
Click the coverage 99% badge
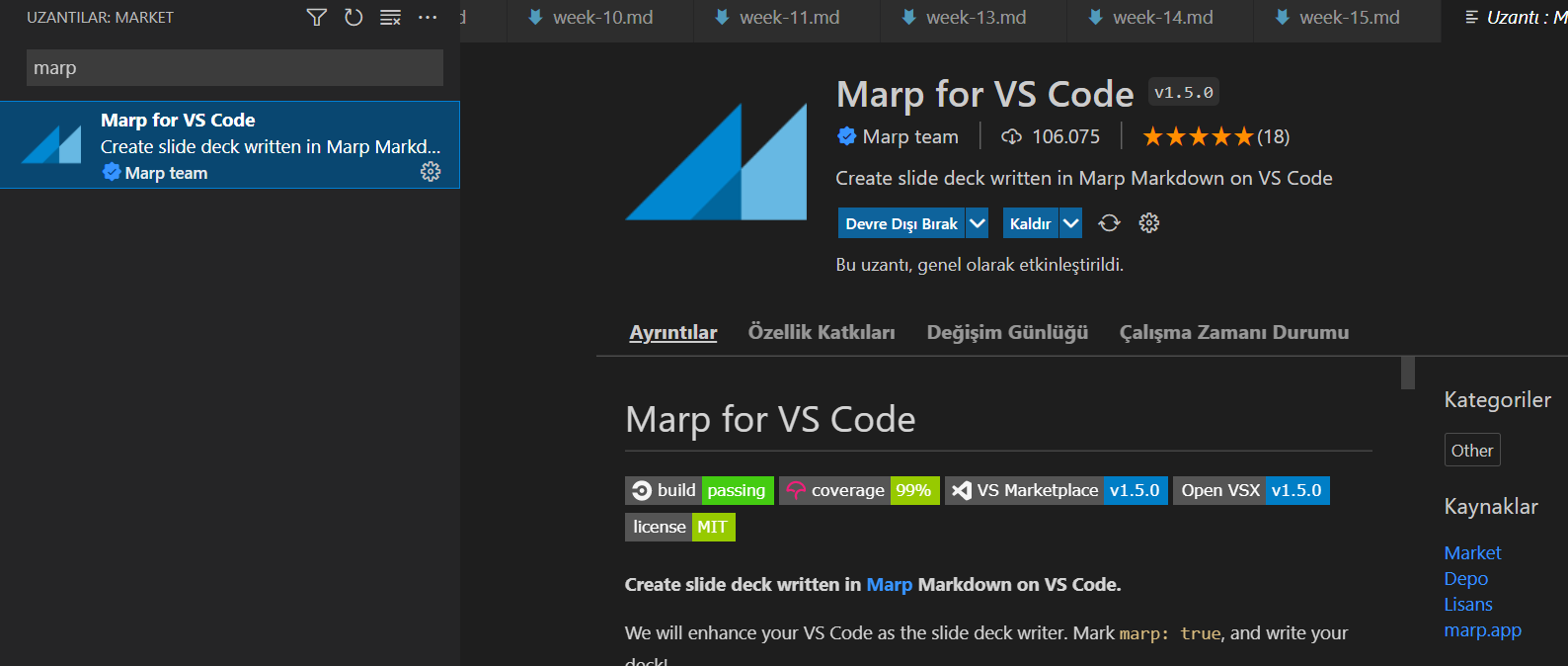click(859, 490)
